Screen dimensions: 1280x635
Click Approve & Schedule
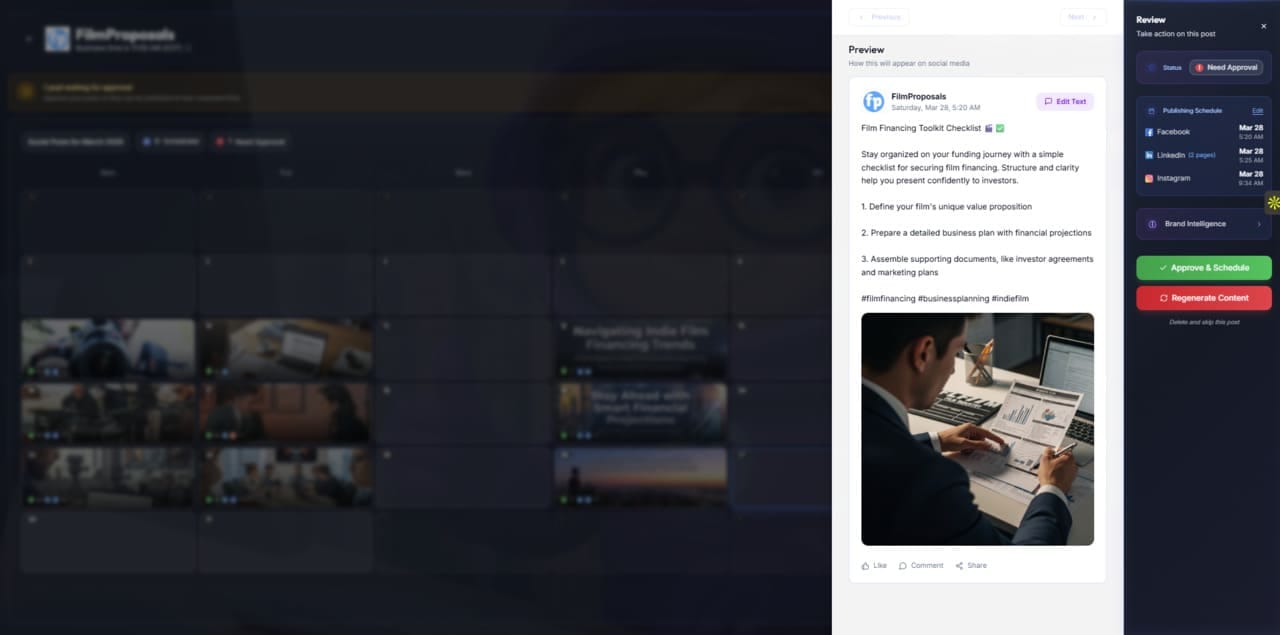pos(1204,268)
